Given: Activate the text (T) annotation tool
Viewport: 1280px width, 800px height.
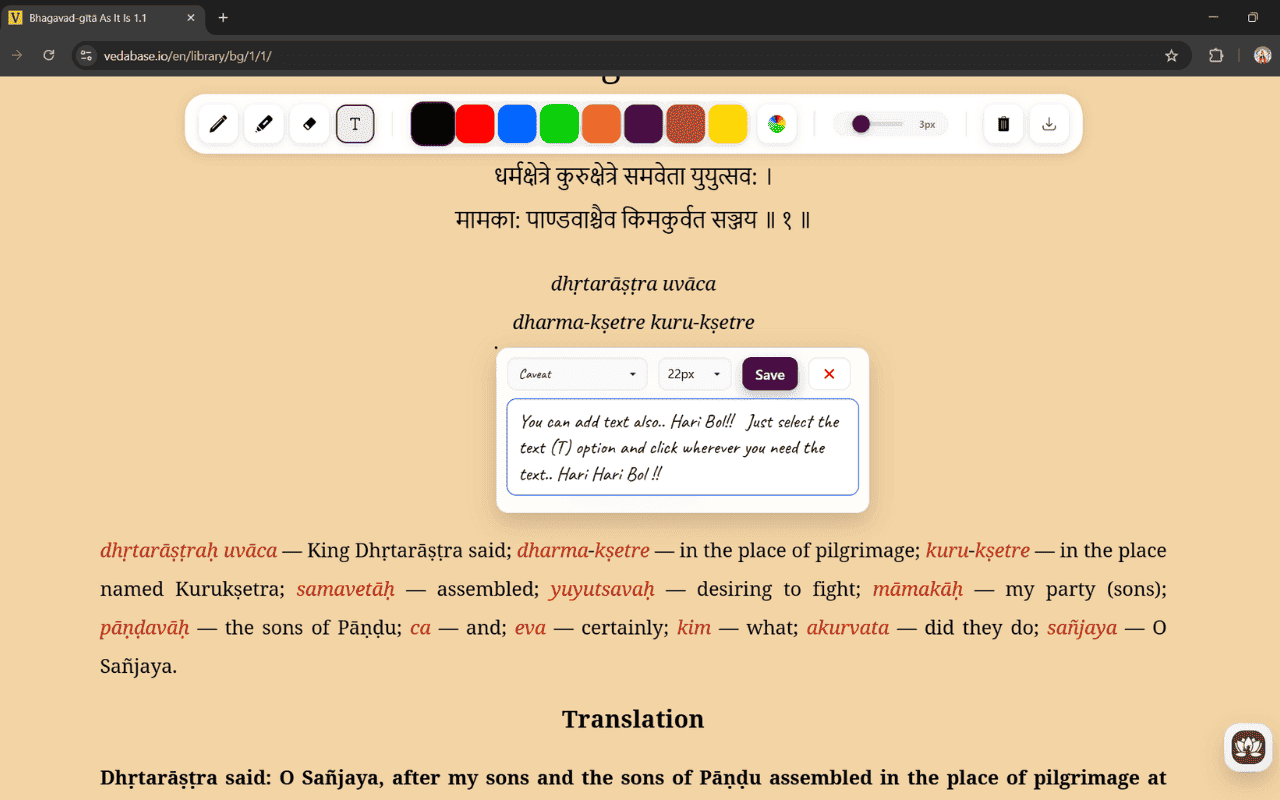Looking at the screenshot, I should click(x=354, y=123).
